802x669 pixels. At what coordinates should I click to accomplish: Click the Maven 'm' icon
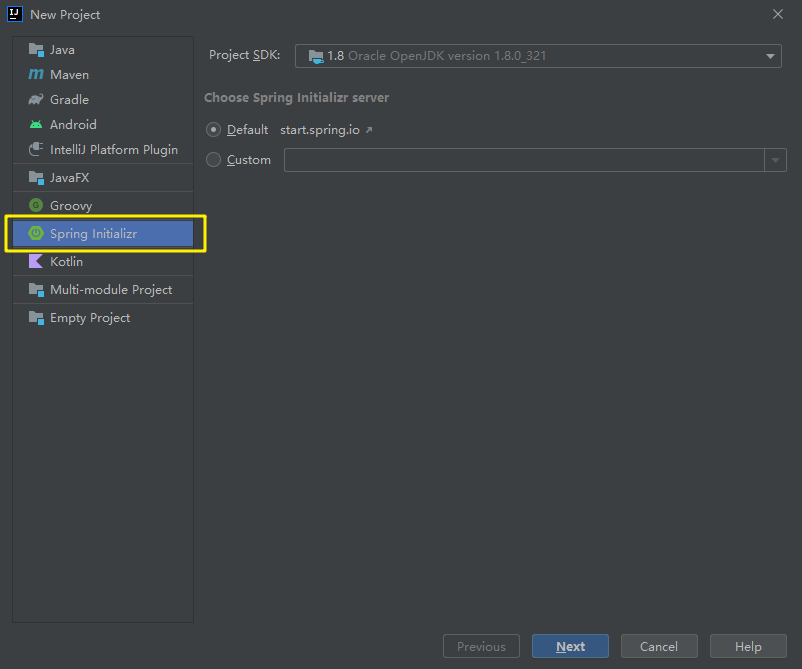(36, 74)
